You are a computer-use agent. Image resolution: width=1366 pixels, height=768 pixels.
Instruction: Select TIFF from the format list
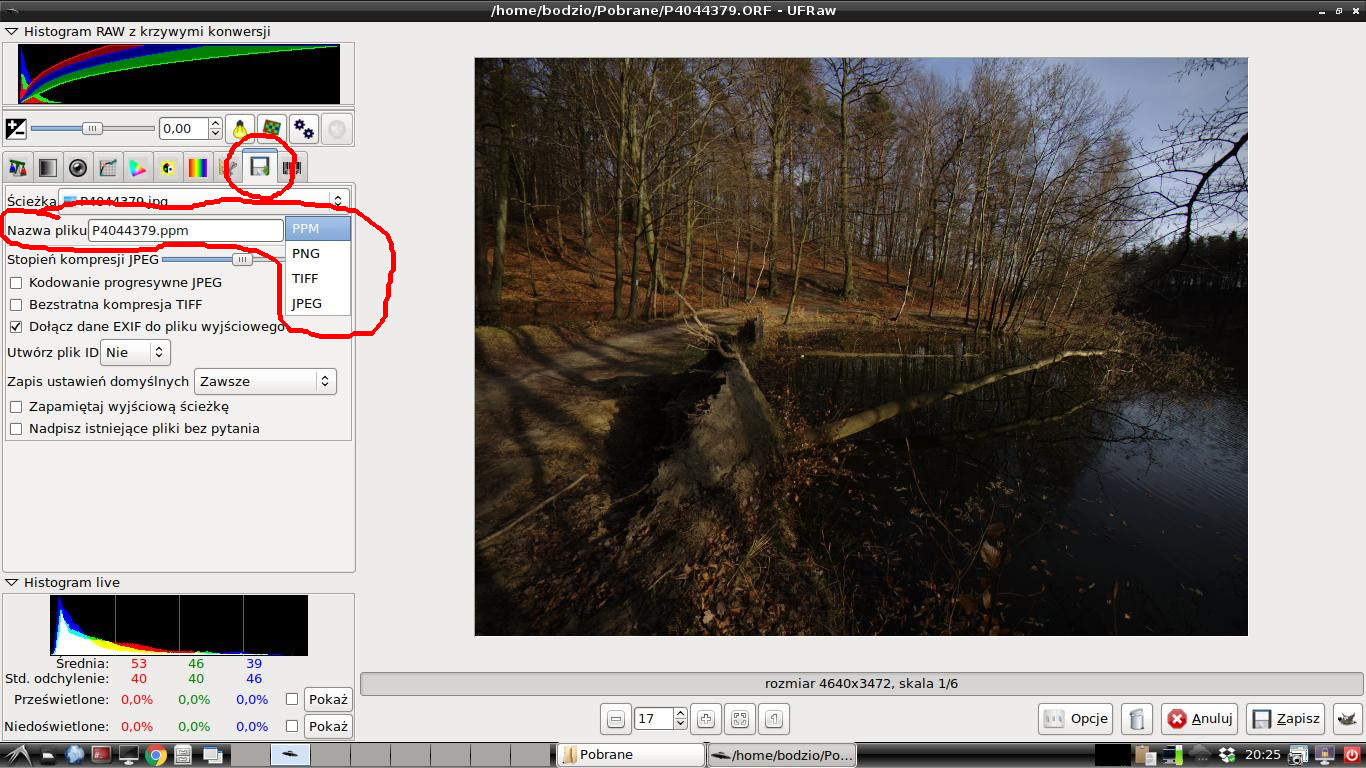tap(306, 279)
